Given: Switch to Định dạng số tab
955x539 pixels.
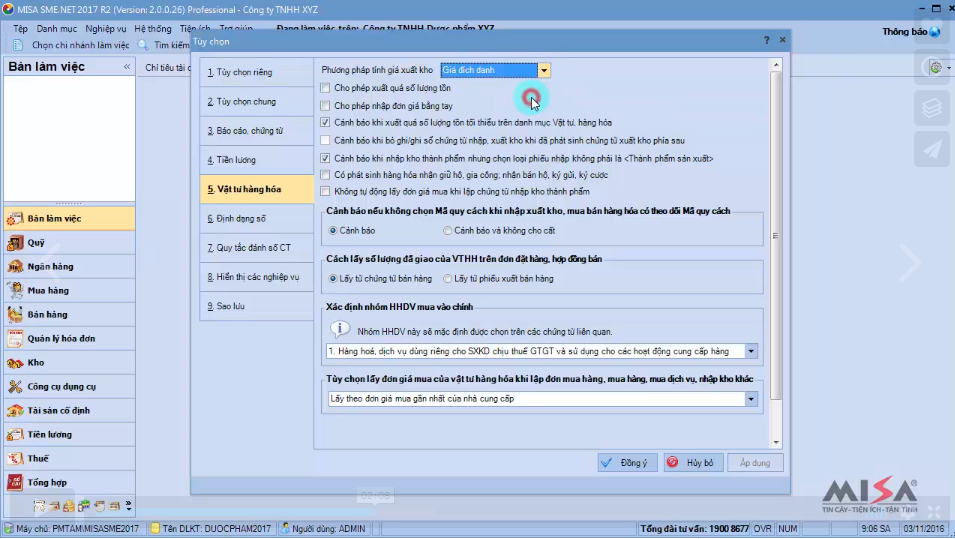Looking at the screenshot, I should [256, 219].
